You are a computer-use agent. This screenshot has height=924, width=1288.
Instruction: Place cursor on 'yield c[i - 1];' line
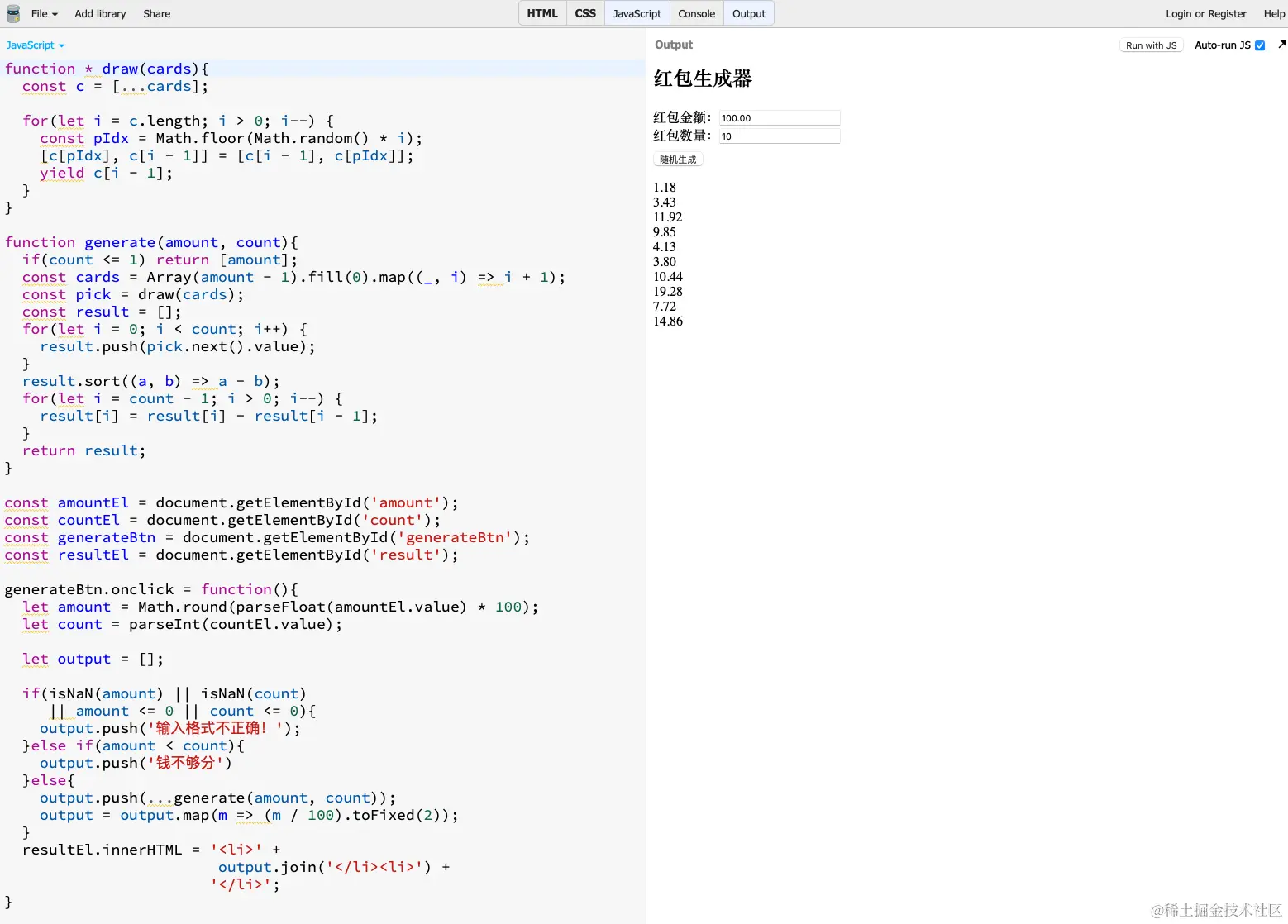click(106, 173)
